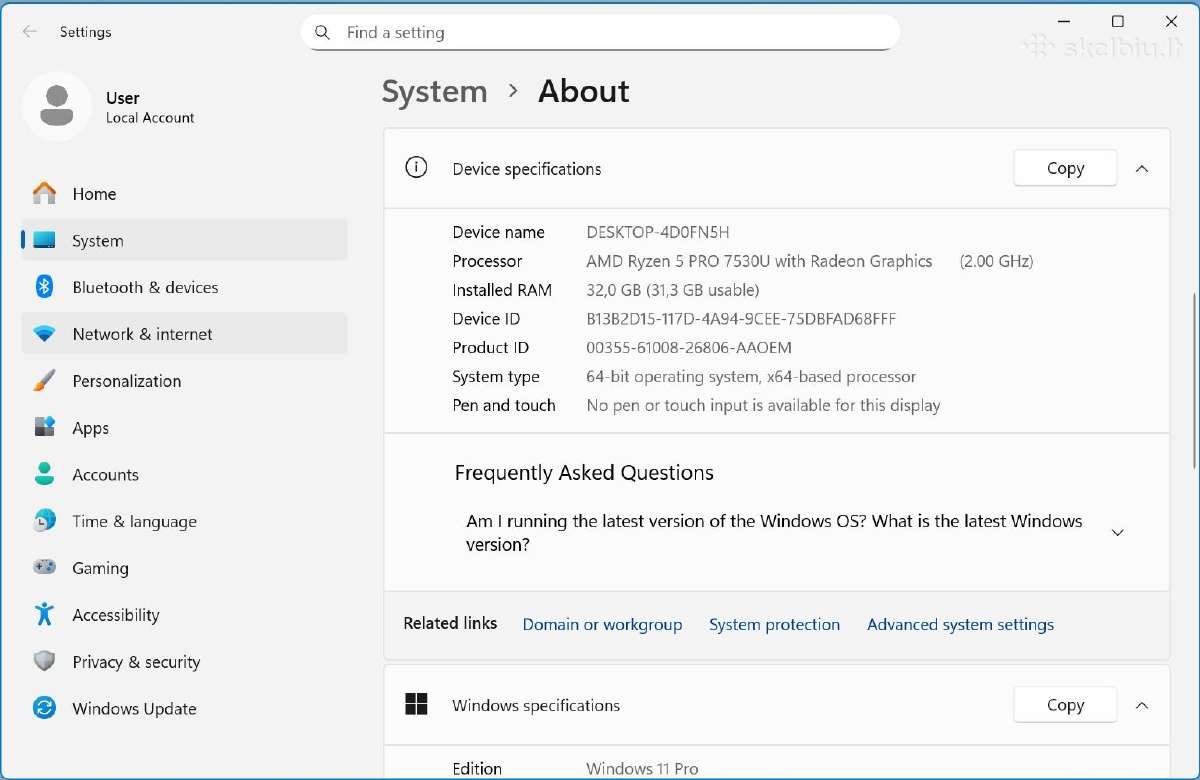The width and height of the screenshot is (1200, 780).
Task: Click System in the breadcrumb
Action: pos(434,91)
